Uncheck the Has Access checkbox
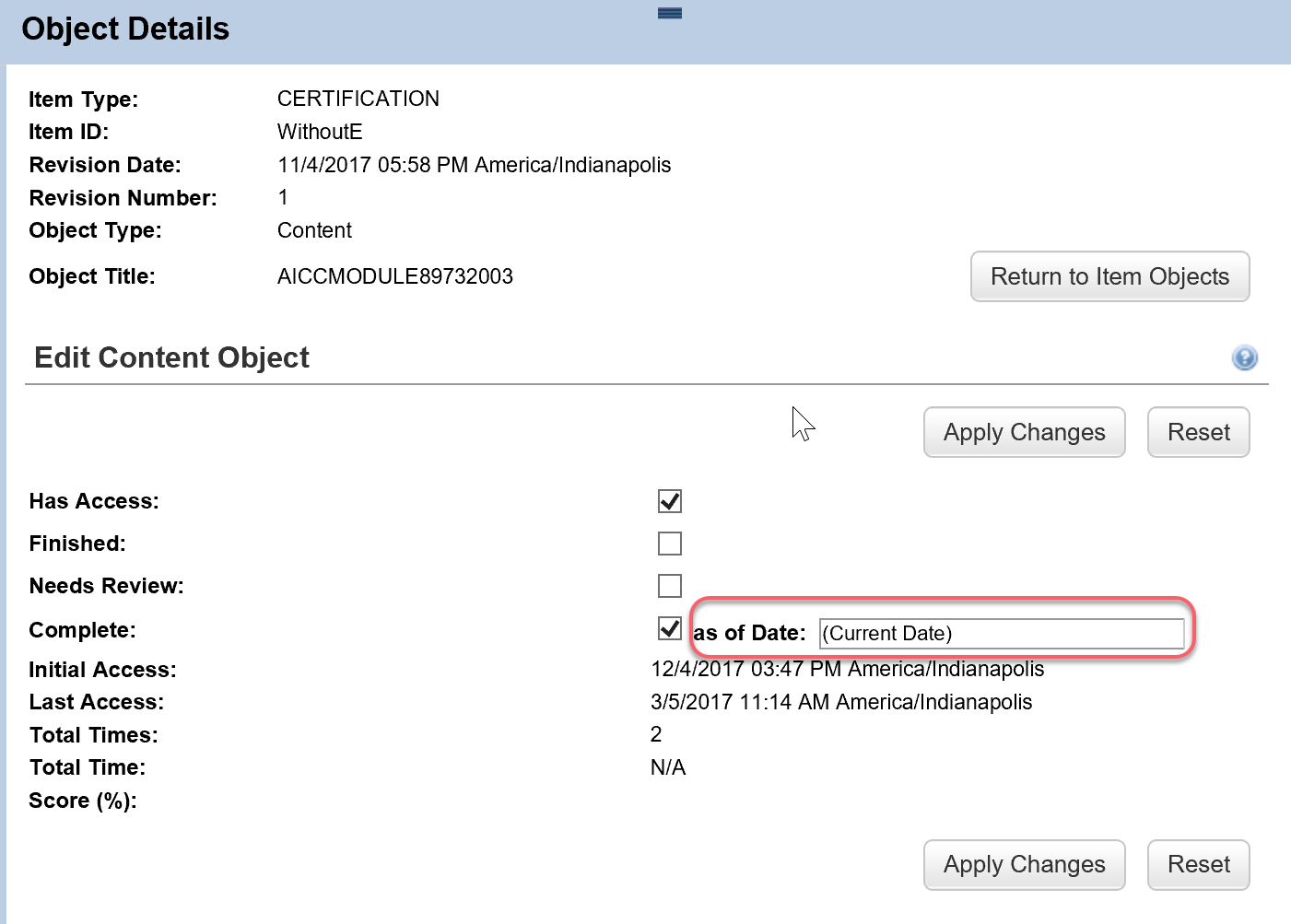The image size is (1291, 924). (x=670, y=501)
